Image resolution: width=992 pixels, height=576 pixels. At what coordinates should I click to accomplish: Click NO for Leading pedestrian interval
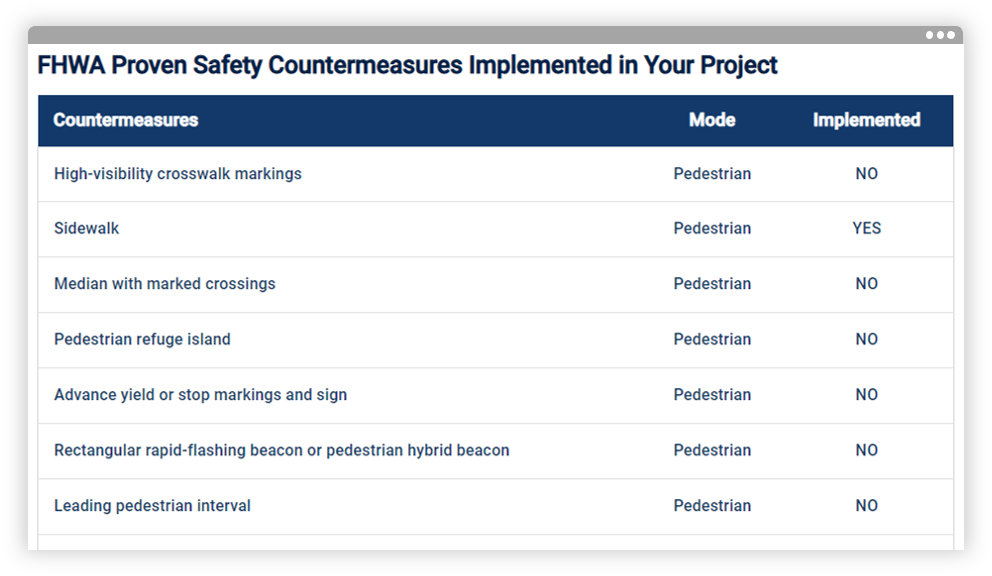(x=867, y=506)
